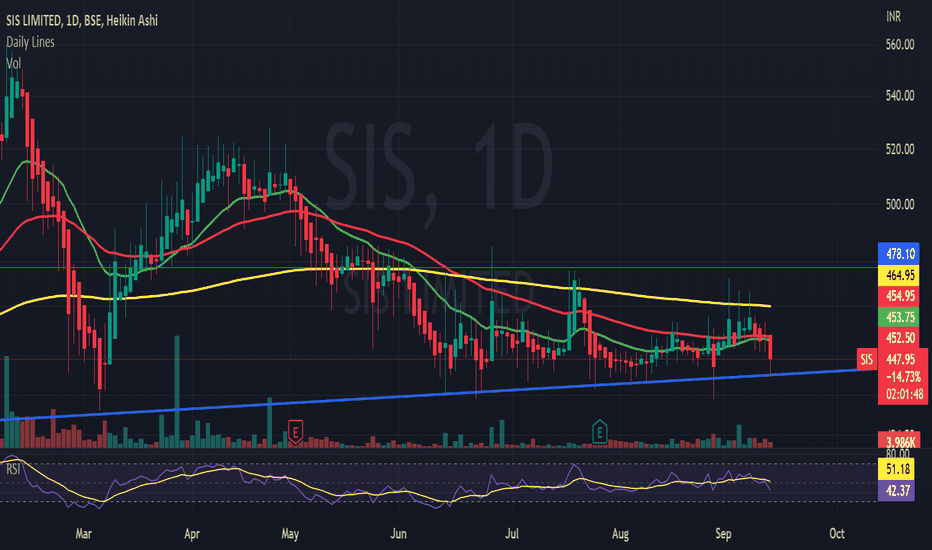The width and height of the screenshot is (932, 550).
Task: Open the teal earnings E marker near August
Action: 599,431
